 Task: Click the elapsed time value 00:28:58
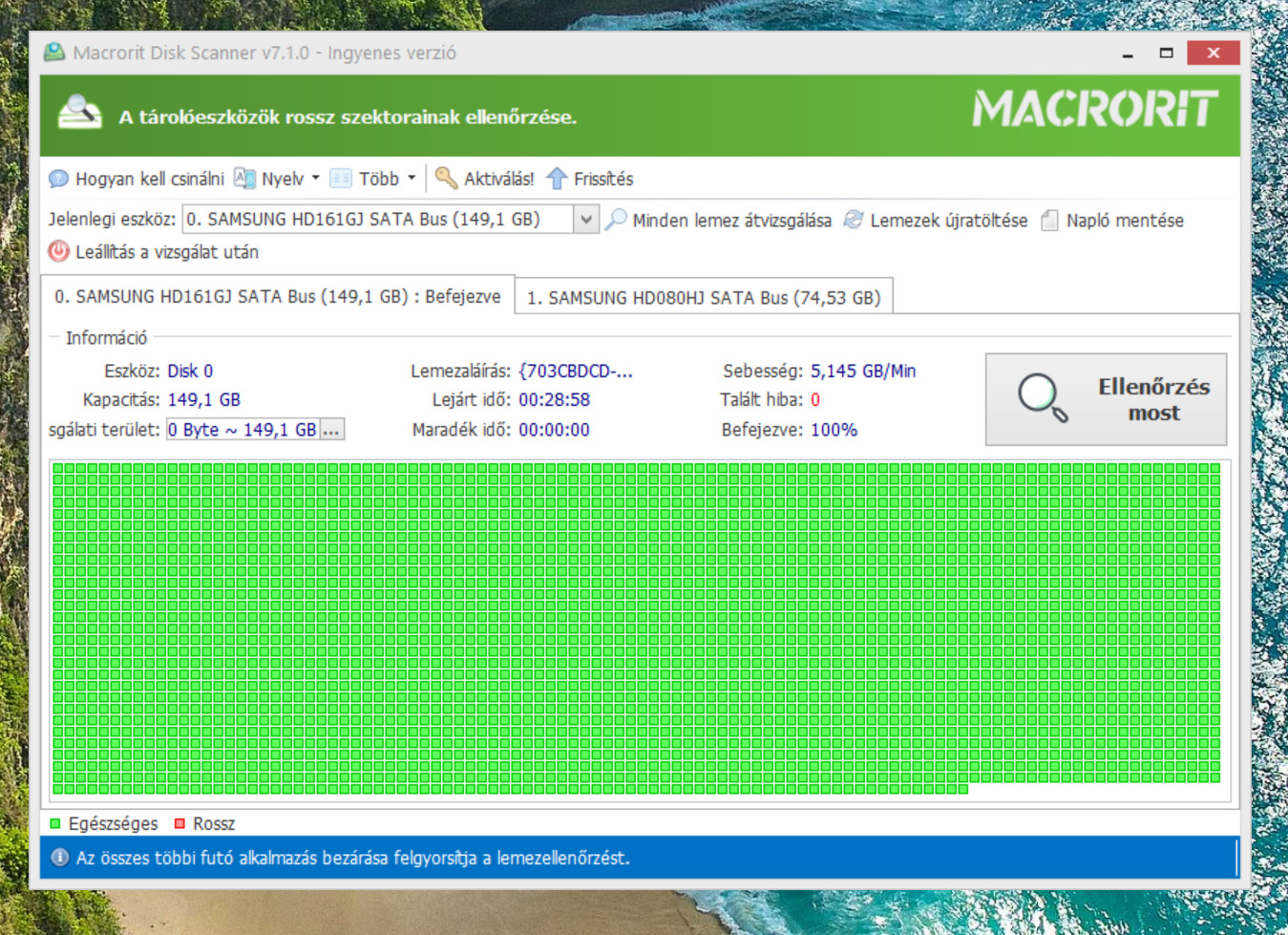[555, 399]
